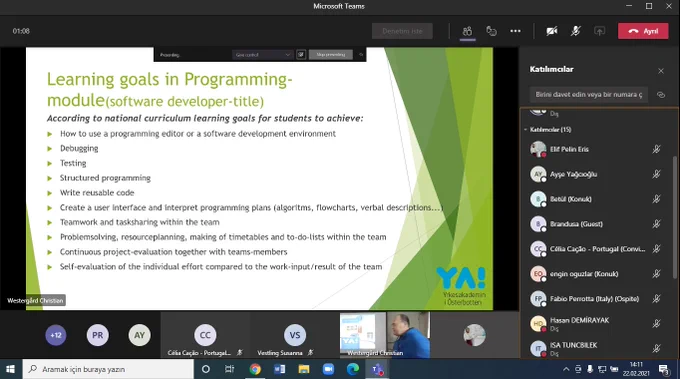
Task: Copy the meeting join link icon
Action: tap(660, 95)
